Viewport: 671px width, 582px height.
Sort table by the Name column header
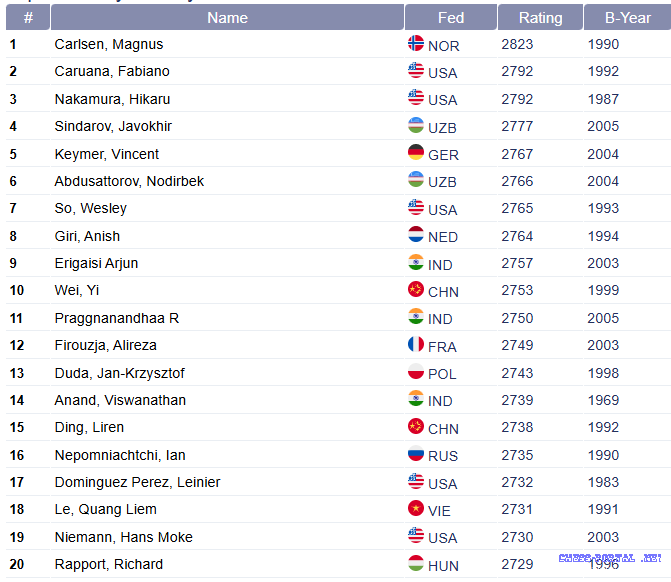tap(227, 17)
